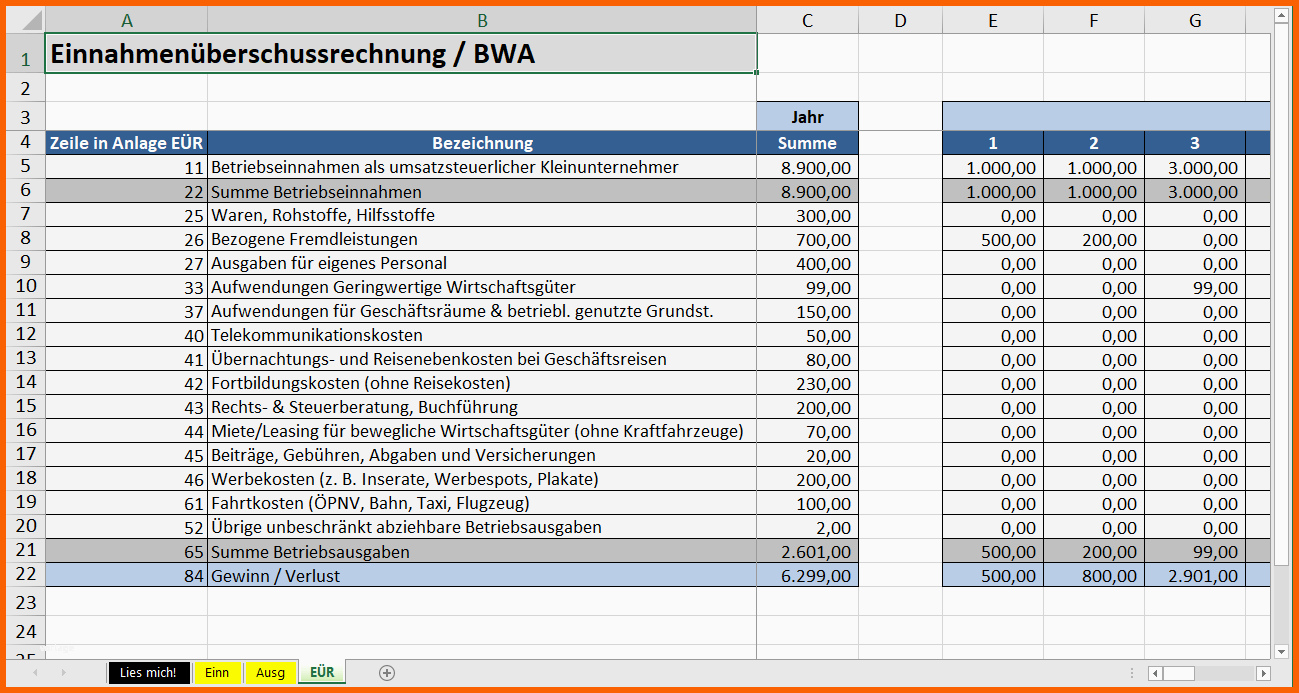The width and height of the screenshot is (1299, 693).
Task: Click the EÜR line number '84' cell
Action: [x=126, y=575]
